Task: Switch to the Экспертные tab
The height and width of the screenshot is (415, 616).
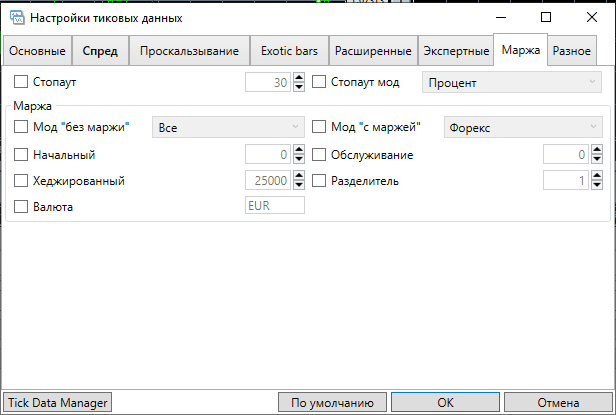Action: click(x=456, y=51)
